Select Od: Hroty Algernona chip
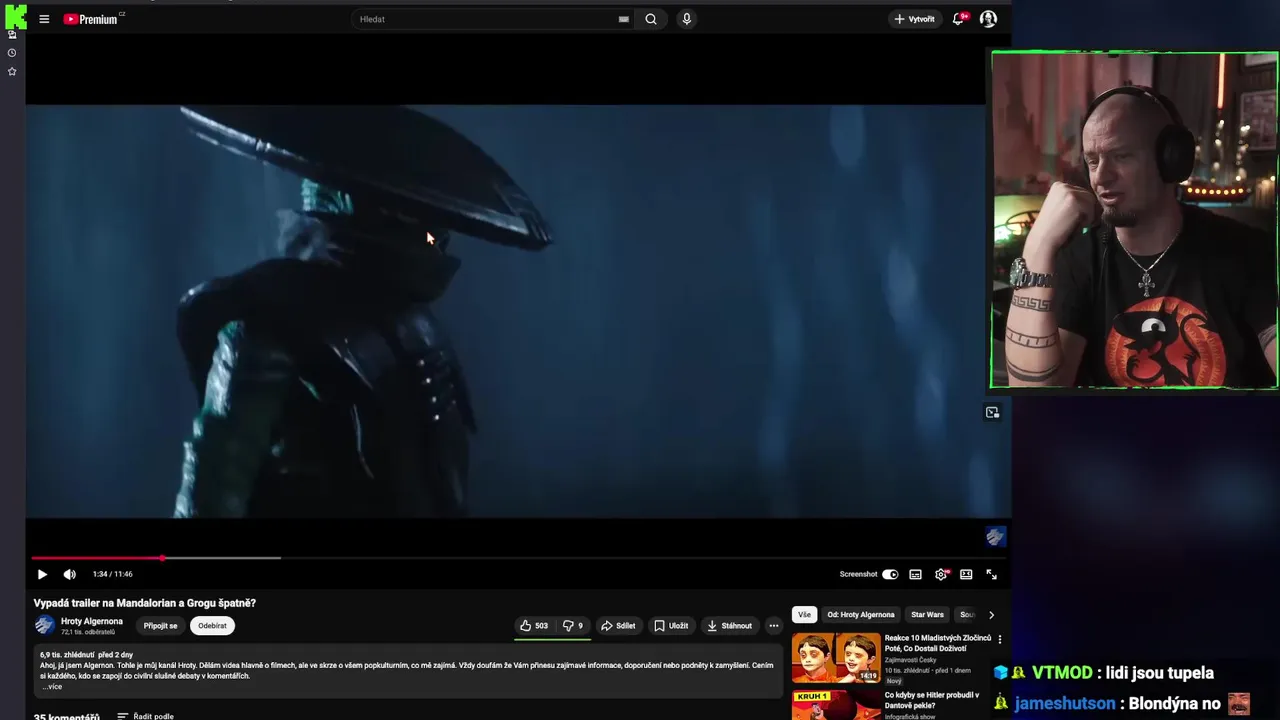This screenshot has height=720, width=1280. 861,615
